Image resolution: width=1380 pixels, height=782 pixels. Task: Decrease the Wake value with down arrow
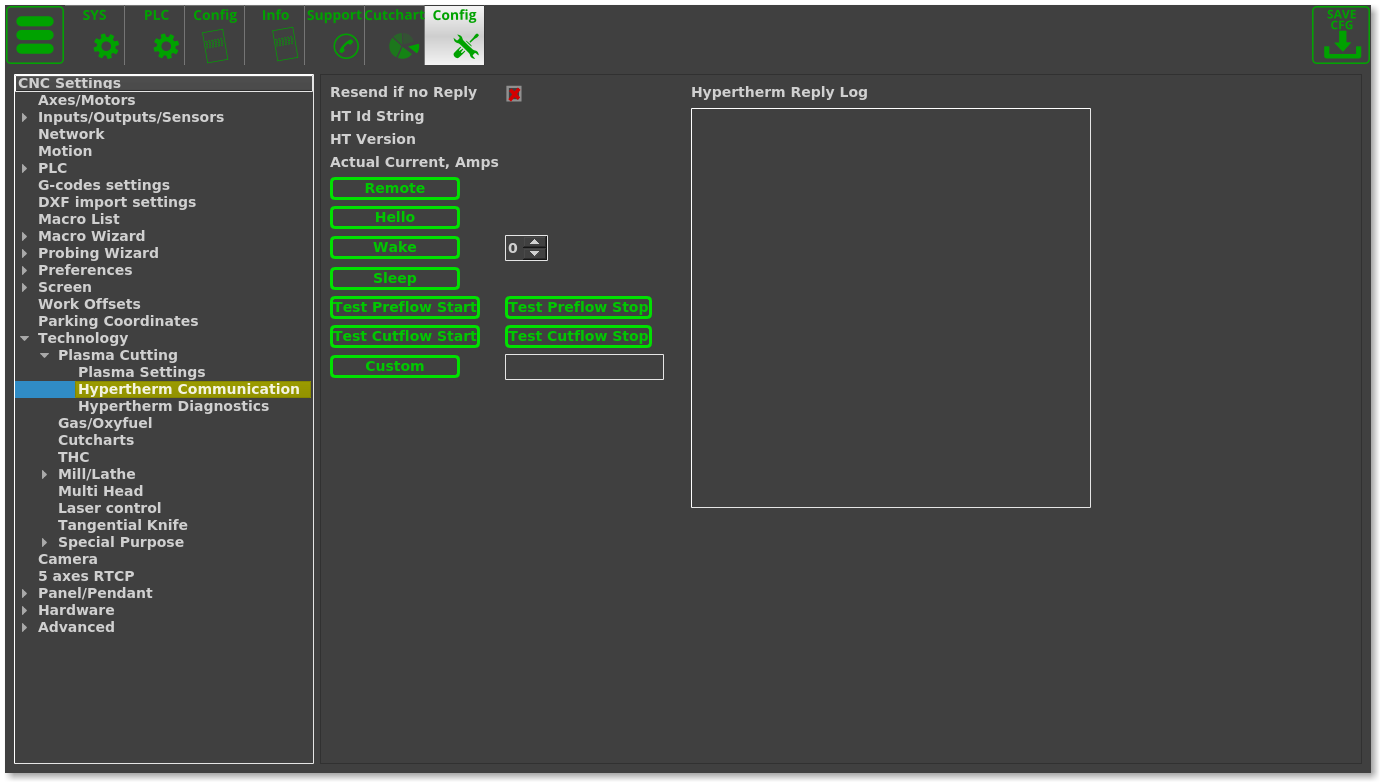click(535, 254)
